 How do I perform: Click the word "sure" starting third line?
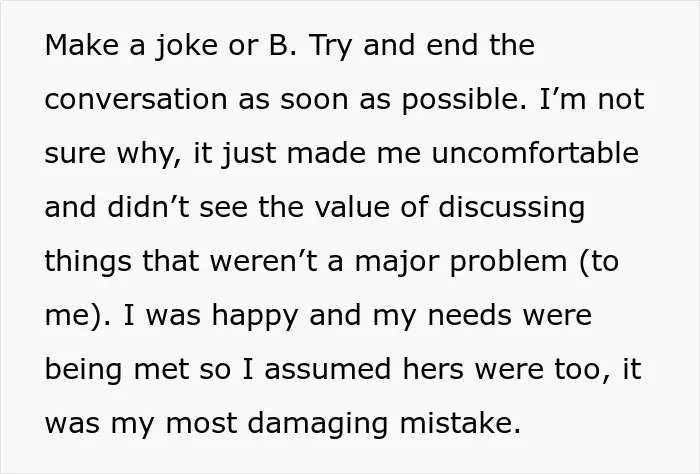(x=75, y=154)
